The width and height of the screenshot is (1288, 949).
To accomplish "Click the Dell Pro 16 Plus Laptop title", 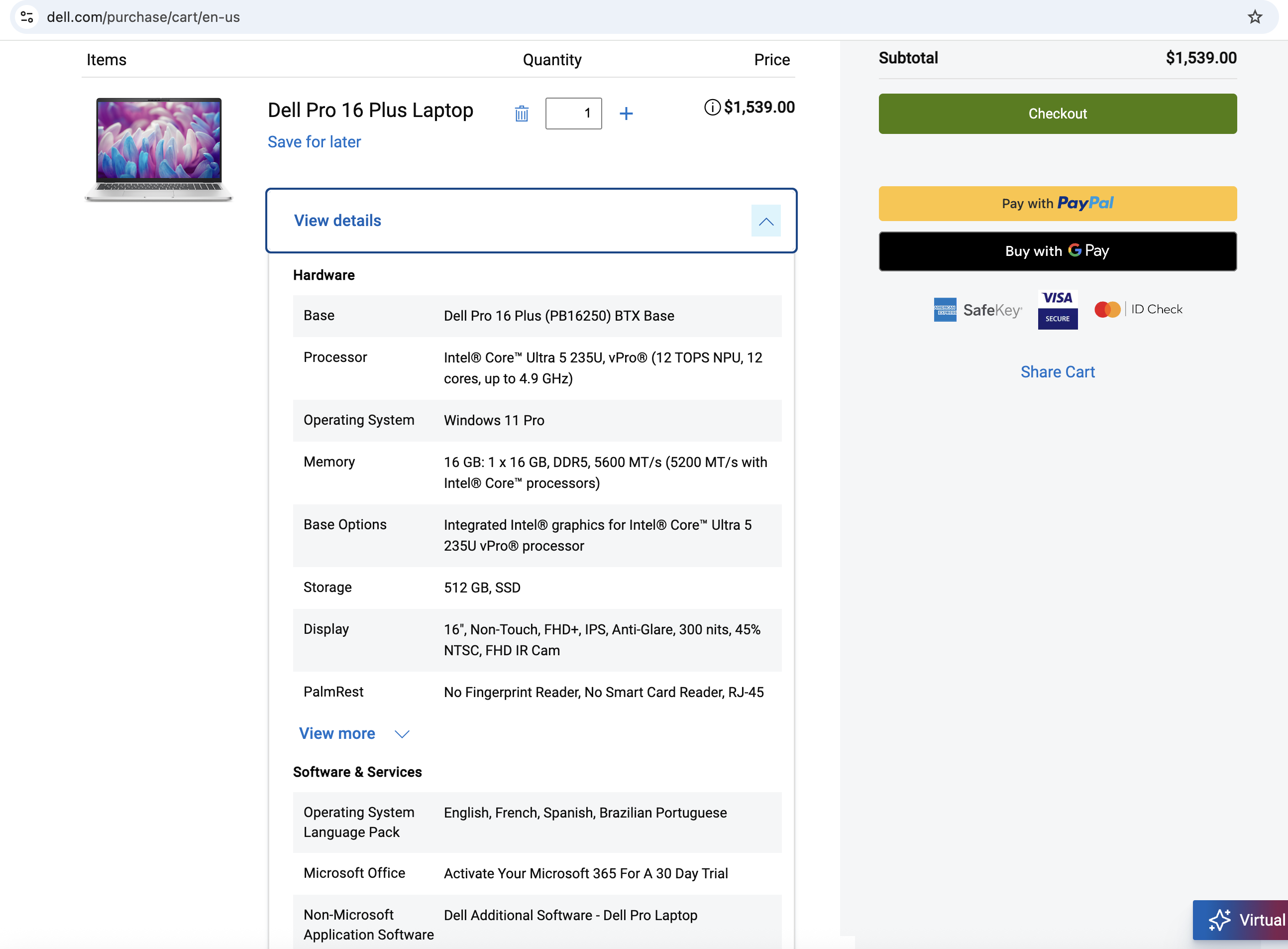I will click(x=370, y=111).
